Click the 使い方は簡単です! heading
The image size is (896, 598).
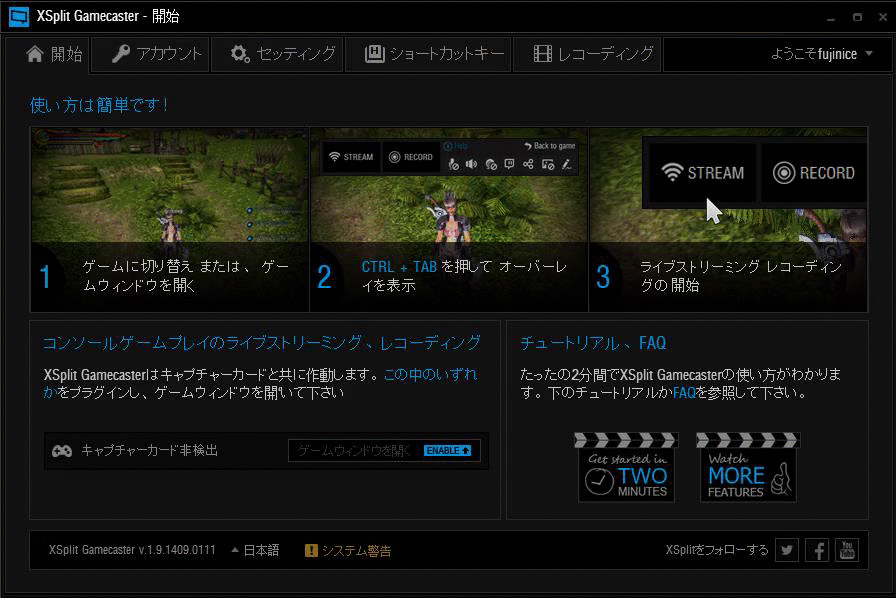[99, 105]
